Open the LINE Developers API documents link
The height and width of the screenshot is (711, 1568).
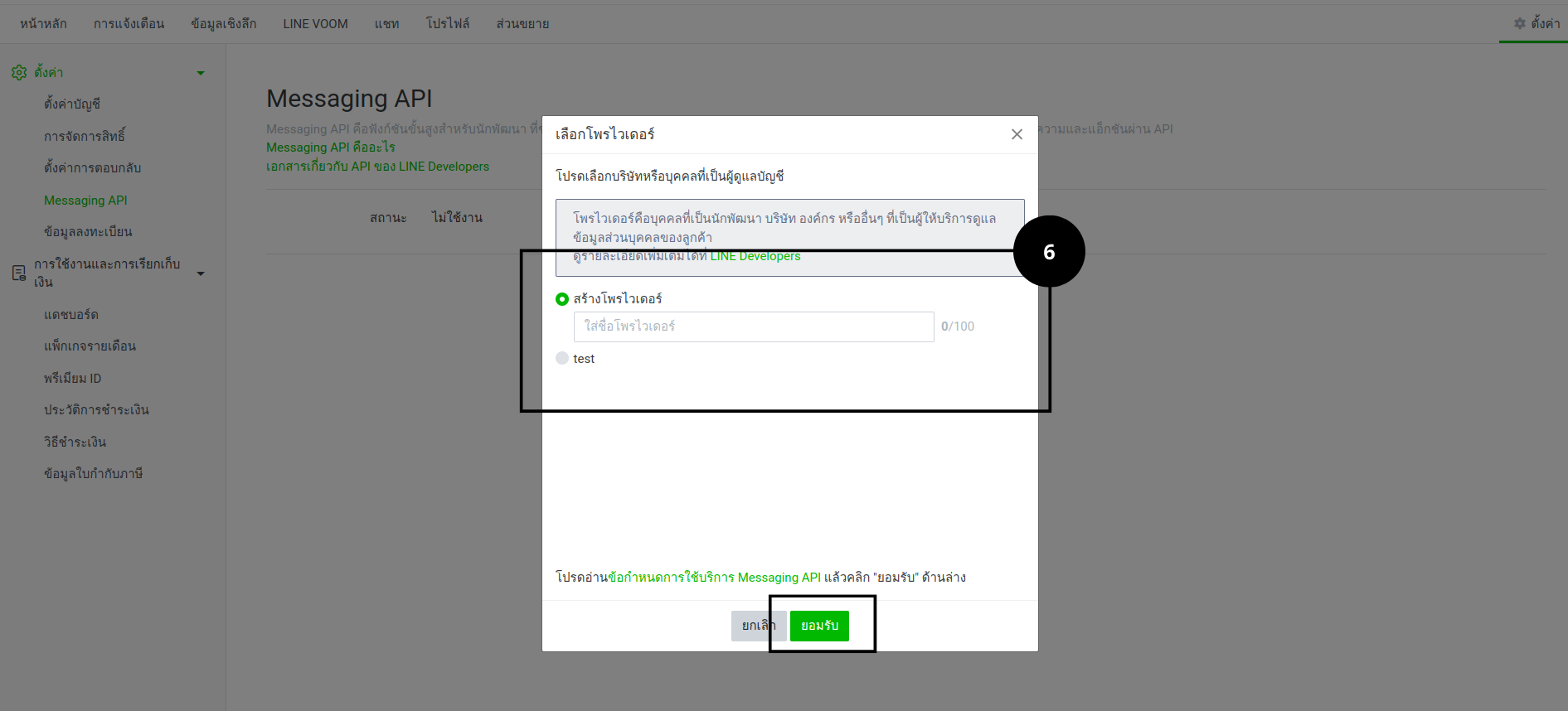(377, 167)
